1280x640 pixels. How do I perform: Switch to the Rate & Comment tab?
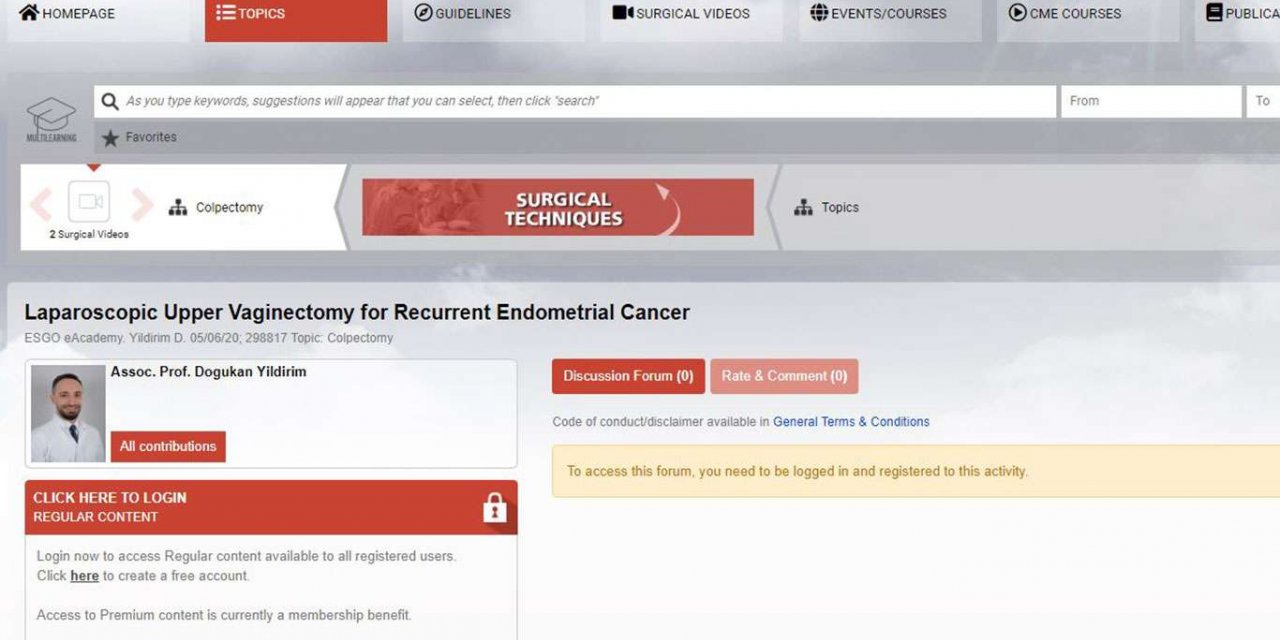coord(784,376)
